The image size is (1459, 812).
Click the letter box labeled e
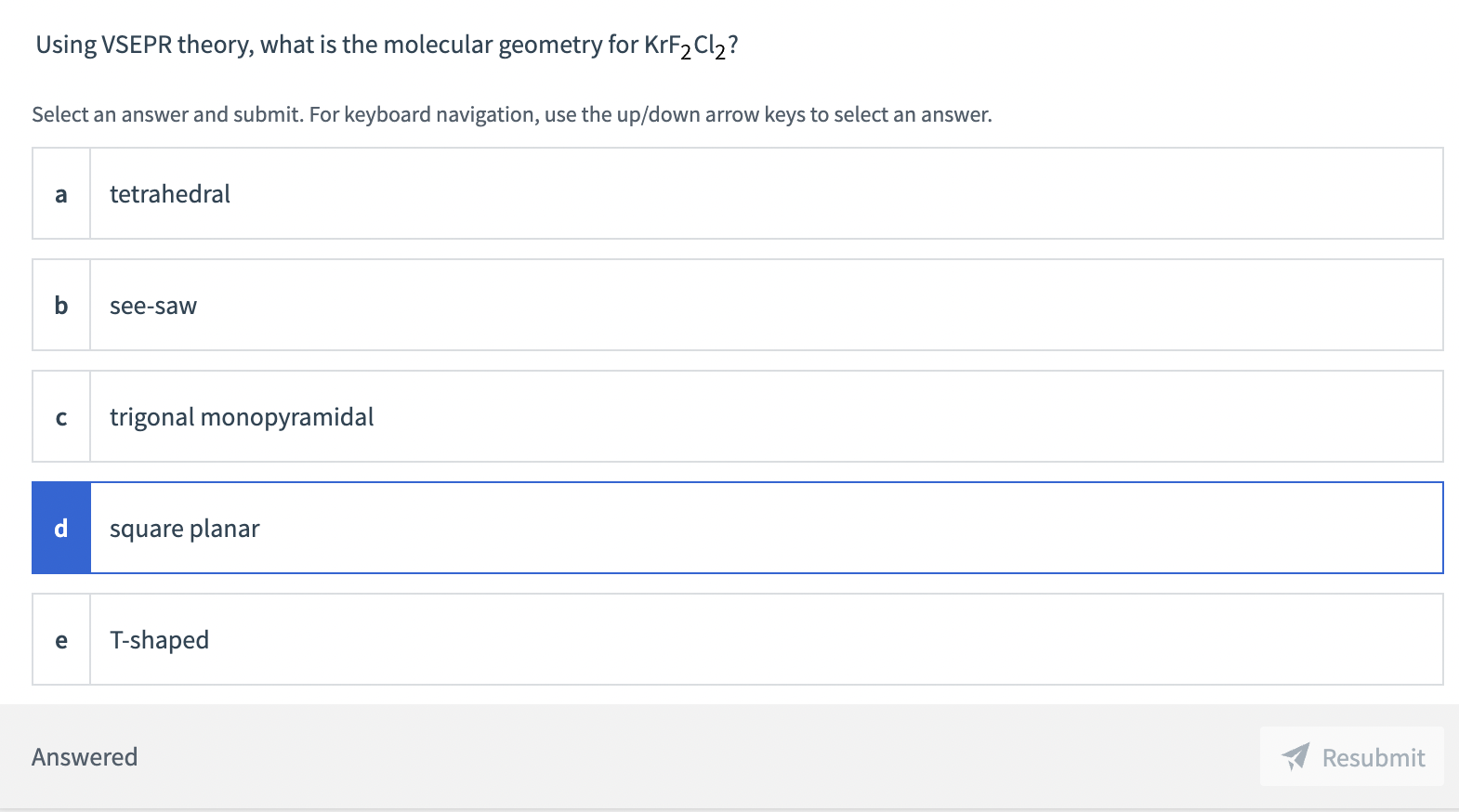coord(60,639)
